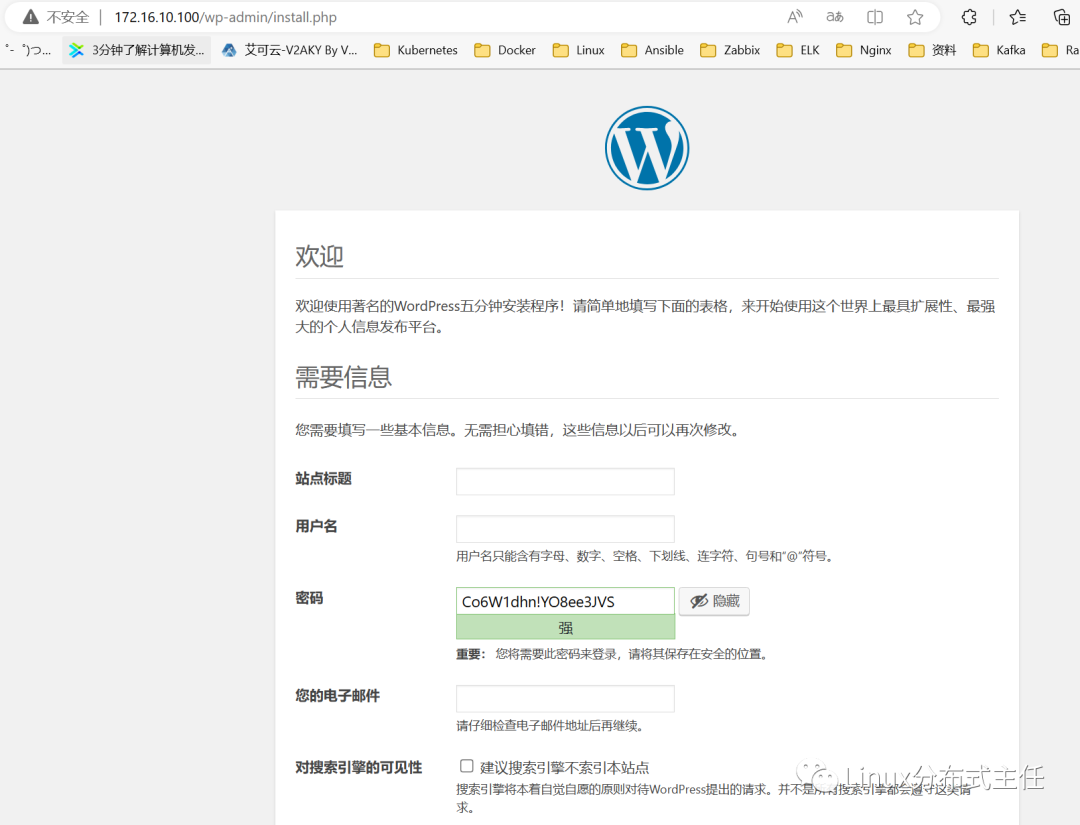Click the translate page icon

[x=835, y=17]
